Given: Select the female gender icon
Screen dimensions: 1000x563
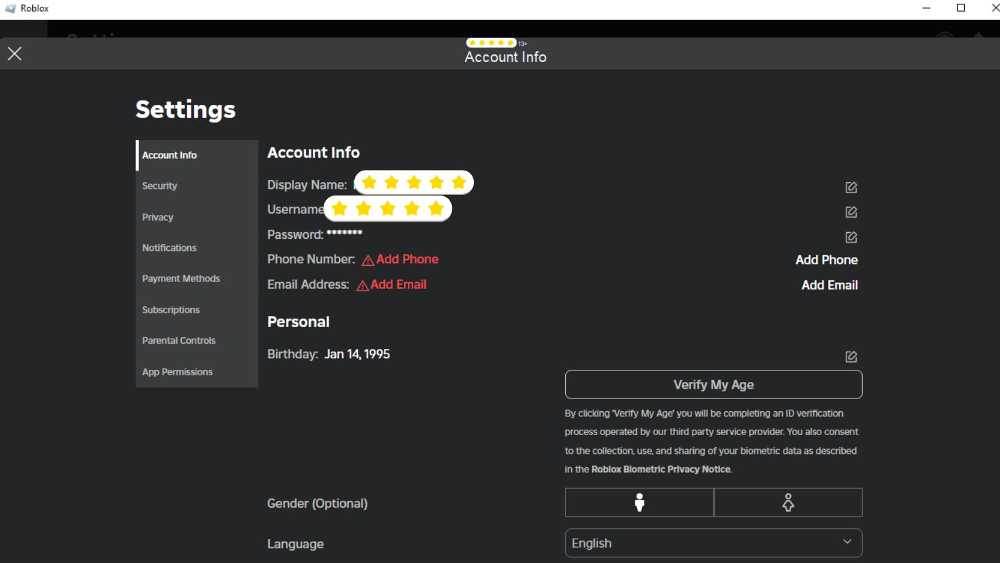Looking at the screenshot, I should (788, 502).
